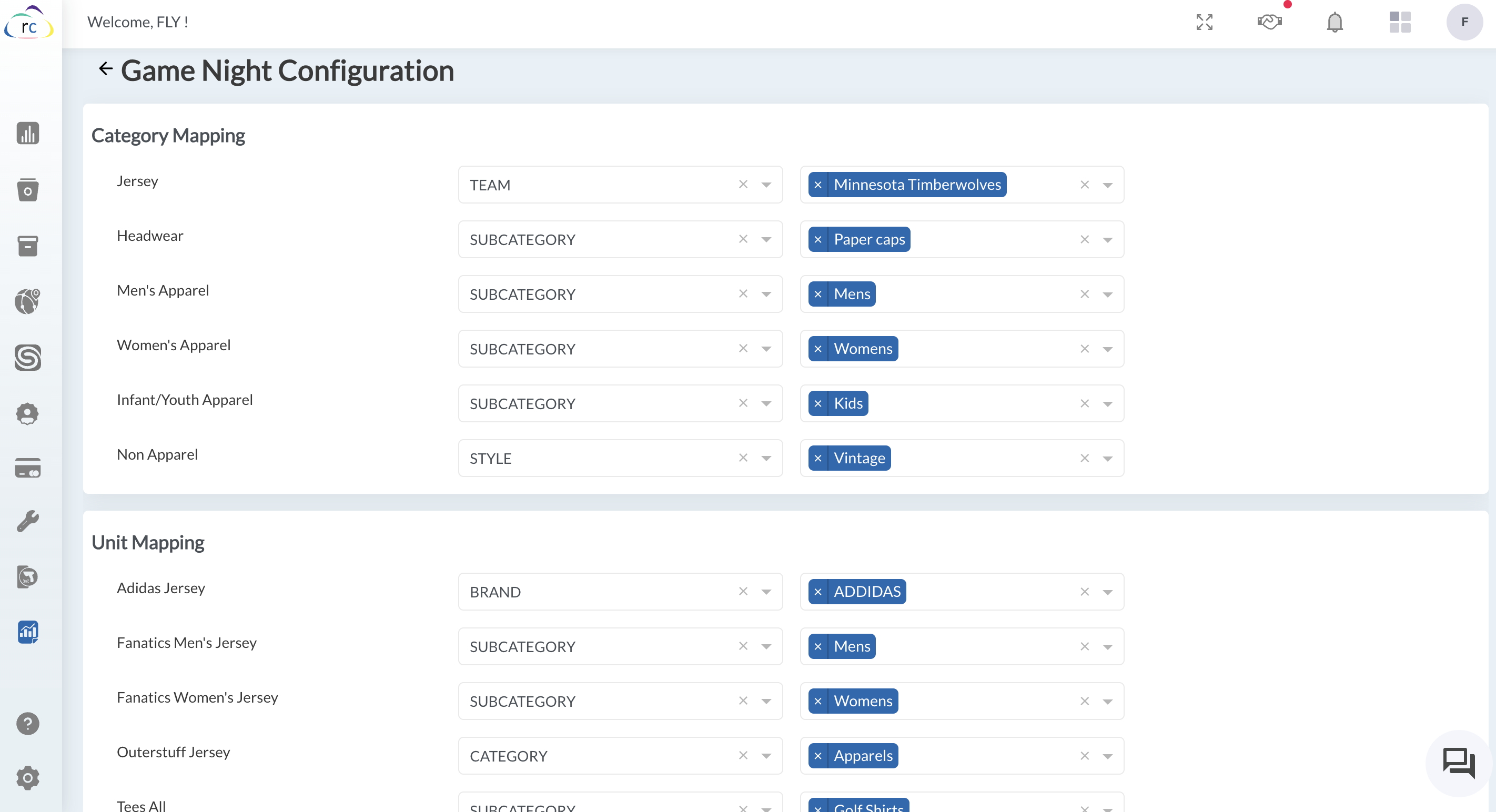The height and width of the screenshot is (812, 1496).
Task: Open the chat bubble support widget
Action: tap(1458, 763)
